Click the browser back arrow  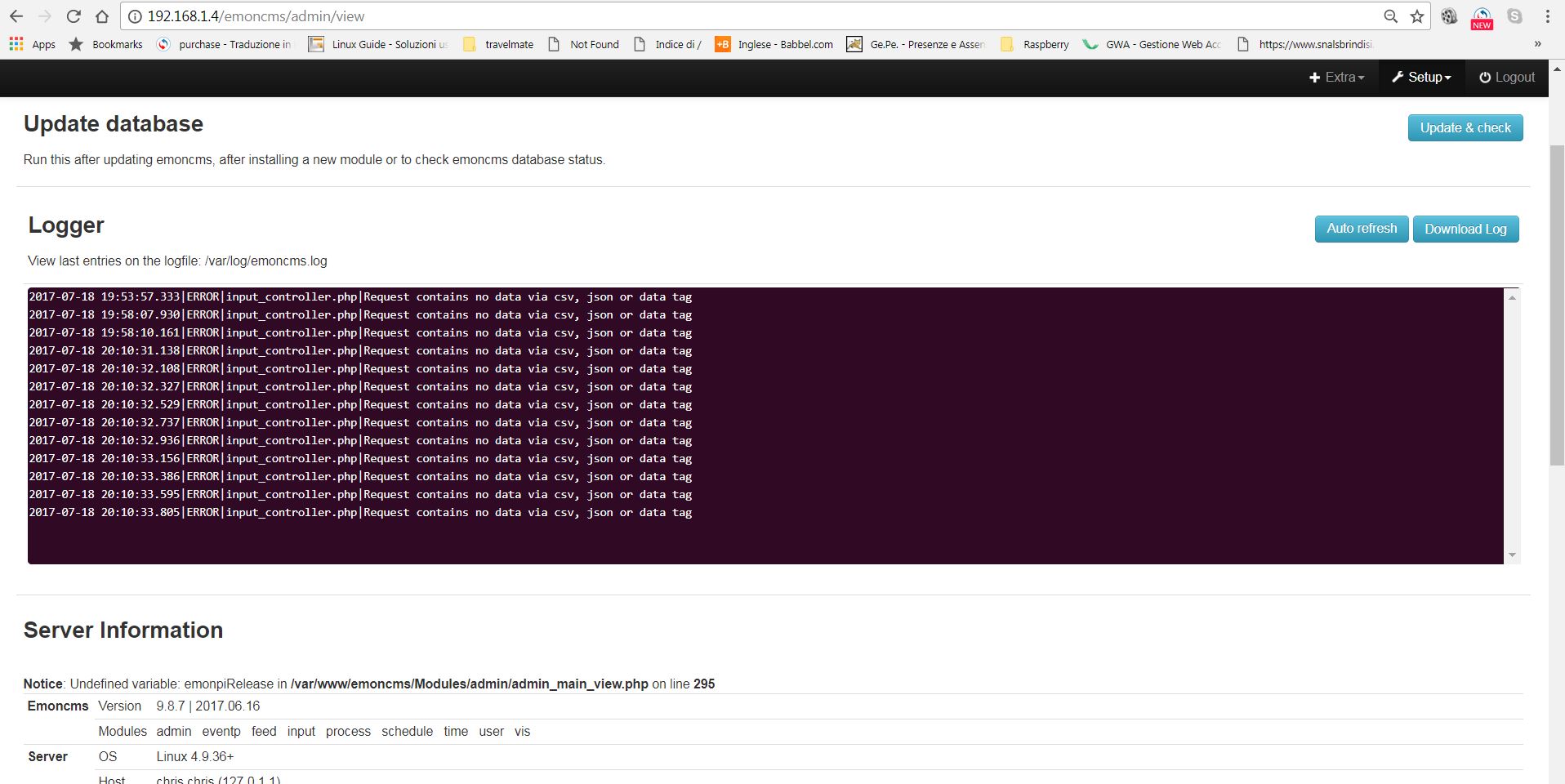point(16,16)
